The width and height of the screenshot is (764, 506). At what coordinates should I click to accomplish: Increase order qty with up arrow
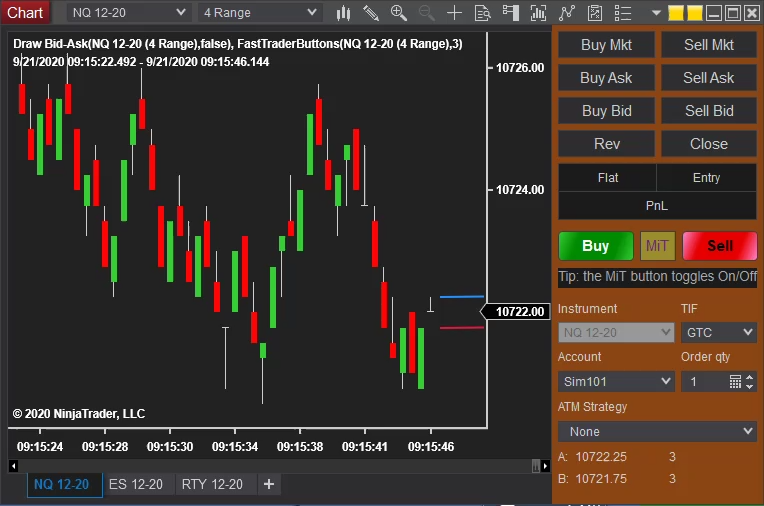(749, 377)
